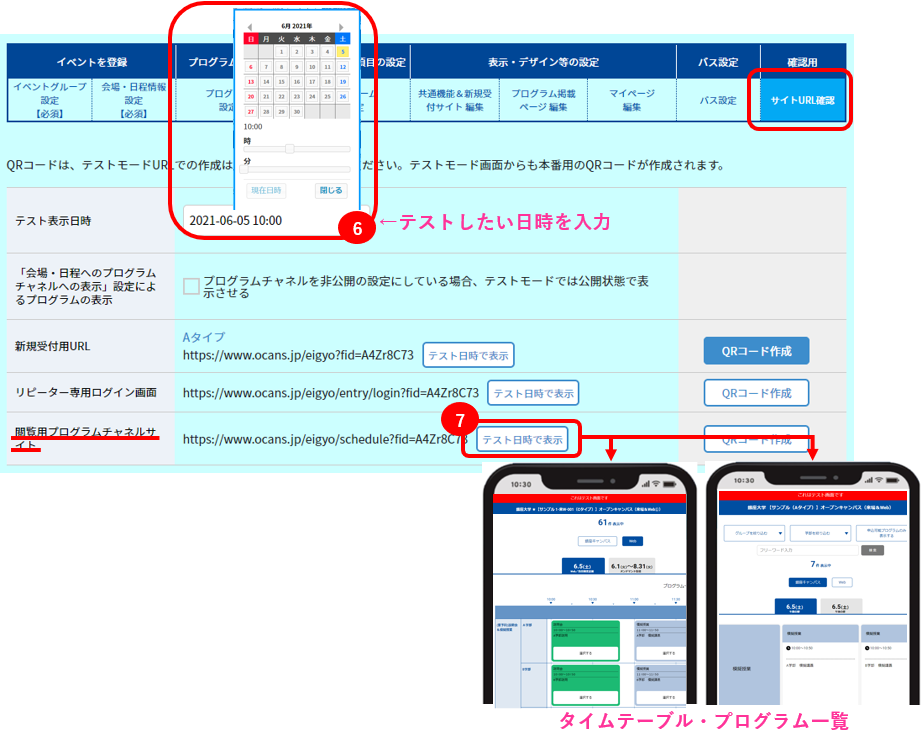Click the Aタイプ link
This screenshot has height=731, width=924.
point(204,337)
